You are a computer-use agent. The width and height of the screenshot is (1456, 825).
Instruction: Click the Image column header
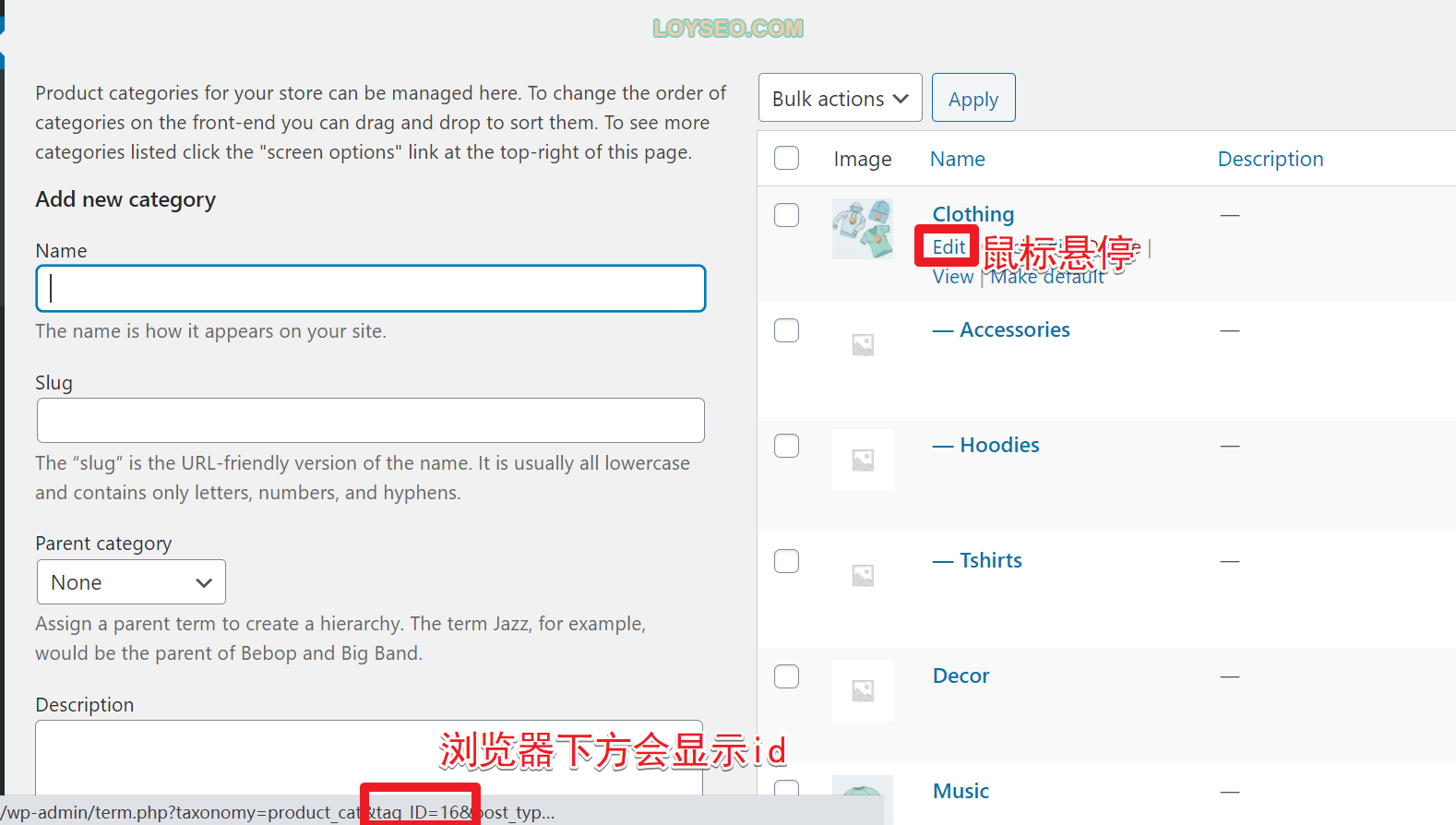click(x=862, y=159)
